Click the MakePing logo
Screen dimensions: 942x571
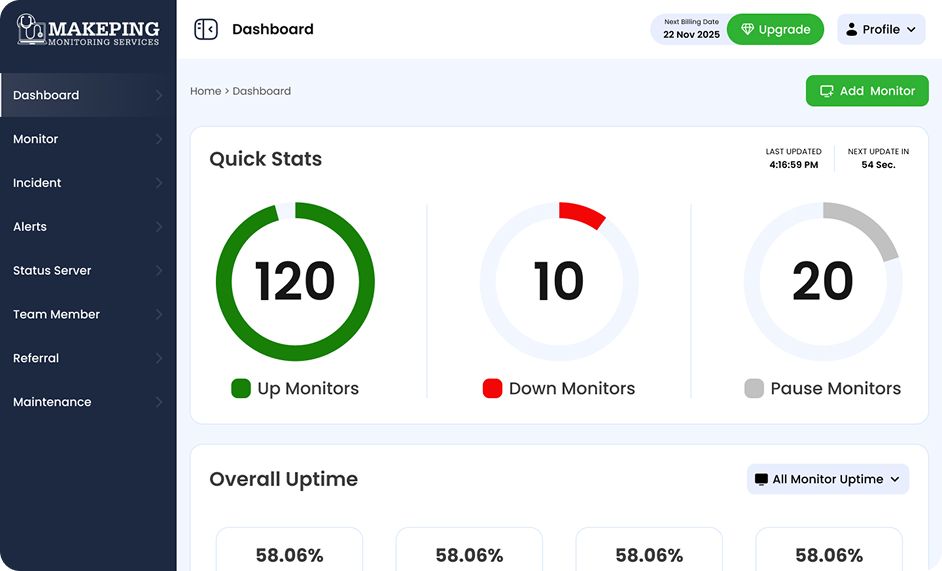click(88, 30)
